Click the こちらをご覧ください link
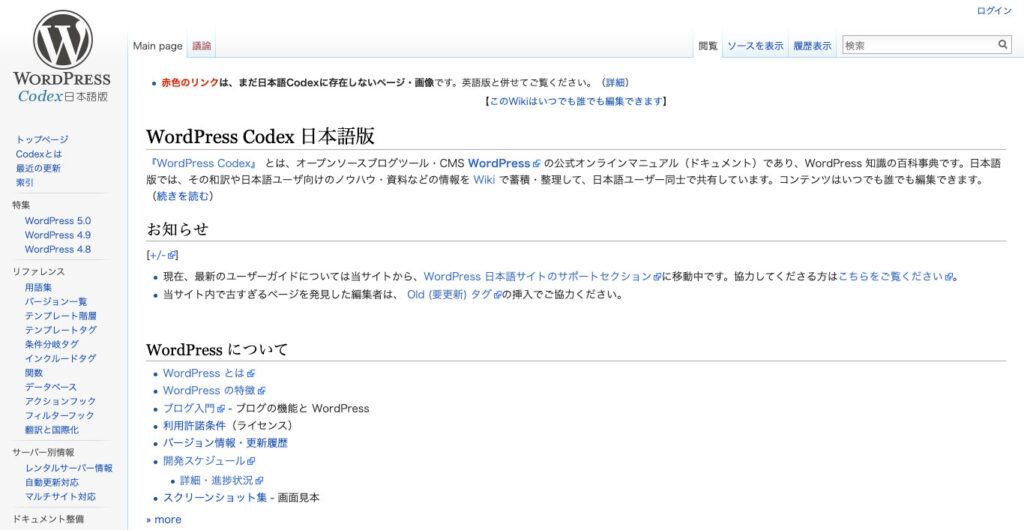1024x530 pixels. coord(895,276)
